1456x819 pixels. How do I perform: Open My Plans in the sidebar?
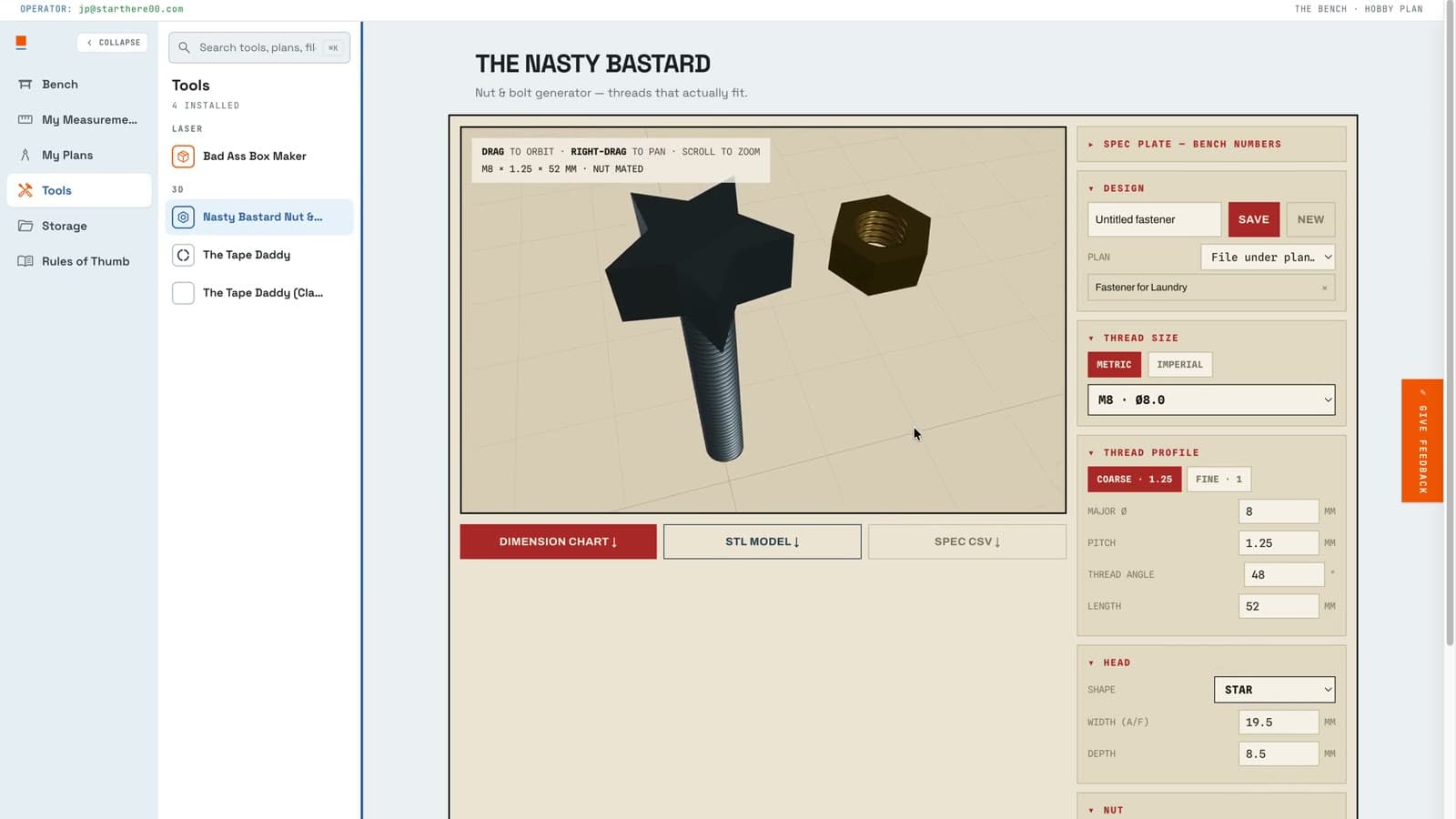79,155
